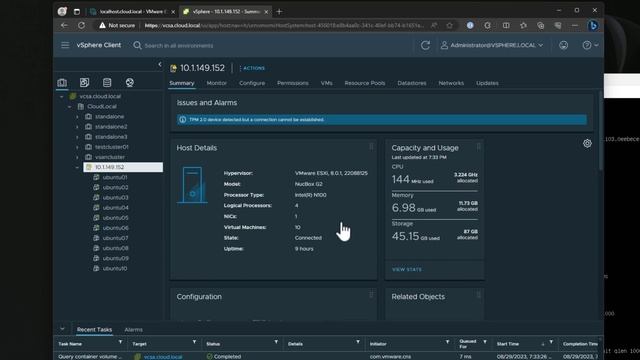The width and height of the screenshot is (640, 360).
Task: Collapse the CloudLocal datacenter node
Action: tap(69, 107)
